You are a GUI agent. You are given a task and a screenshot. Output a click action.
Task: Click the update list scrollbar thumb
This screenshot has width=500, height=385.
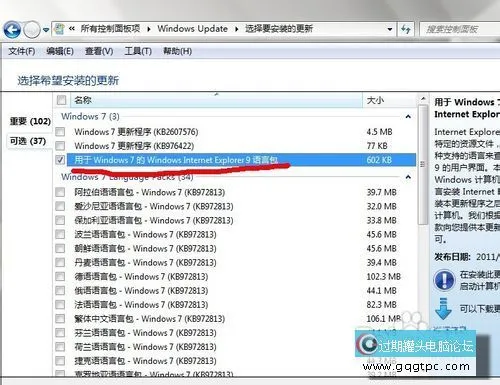point(423,164)
